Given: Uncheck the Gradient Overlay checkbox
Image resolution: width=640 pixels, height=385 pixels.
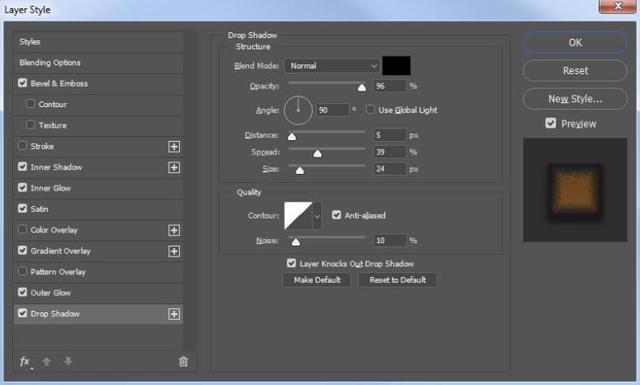Looking at the screenshot, I should (x=22, y=250).
